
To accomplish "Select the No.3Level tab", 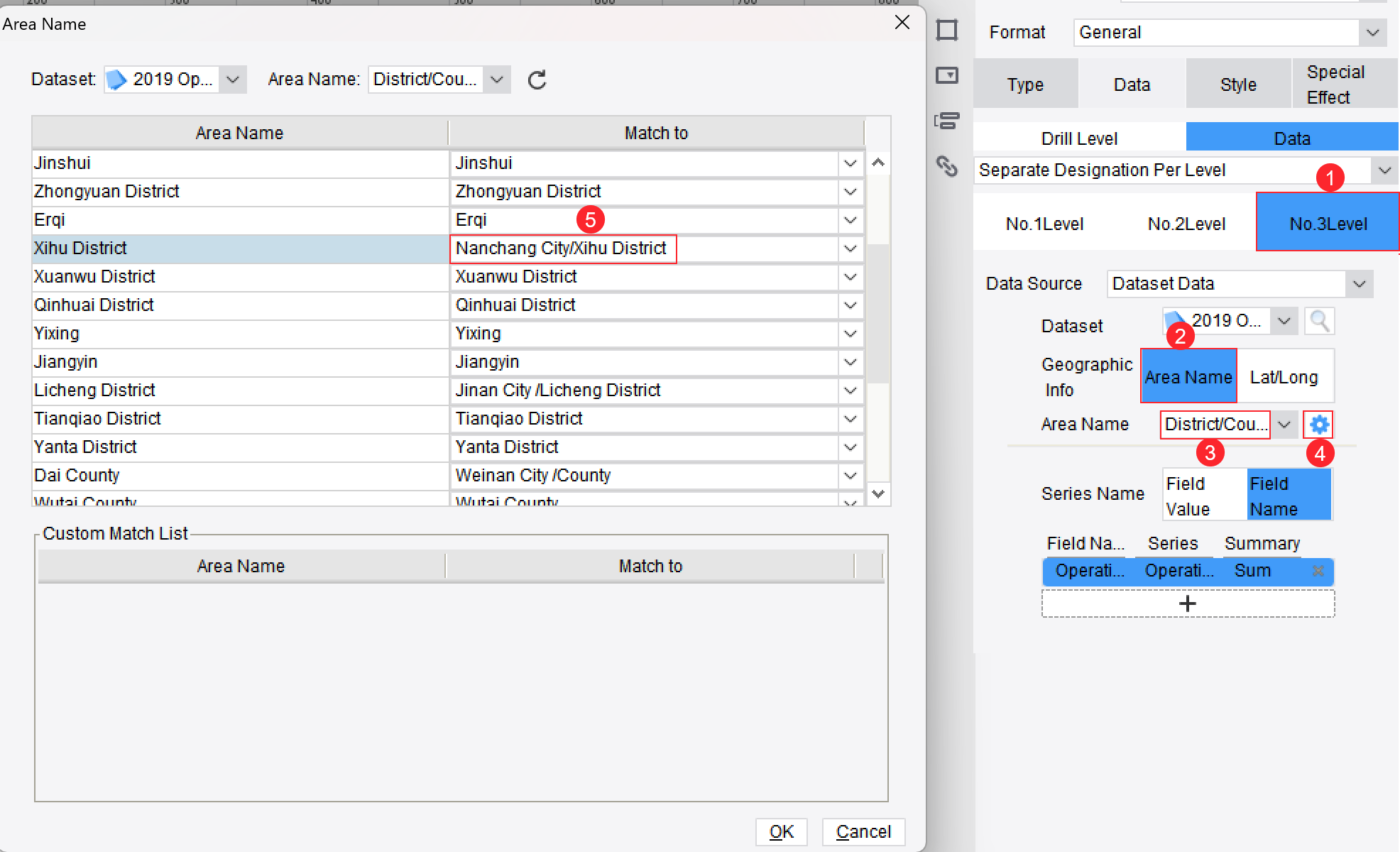I will (1328, 223).
